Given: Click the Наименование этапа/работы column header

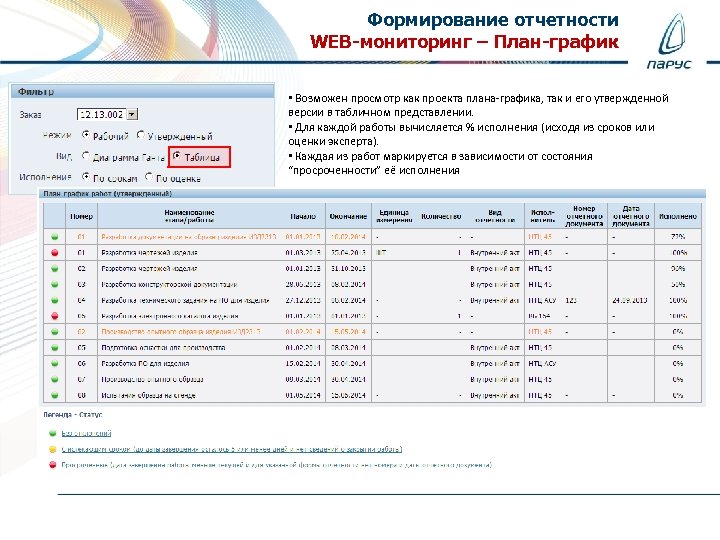Looking at the screenshot, I should [189, 216].
